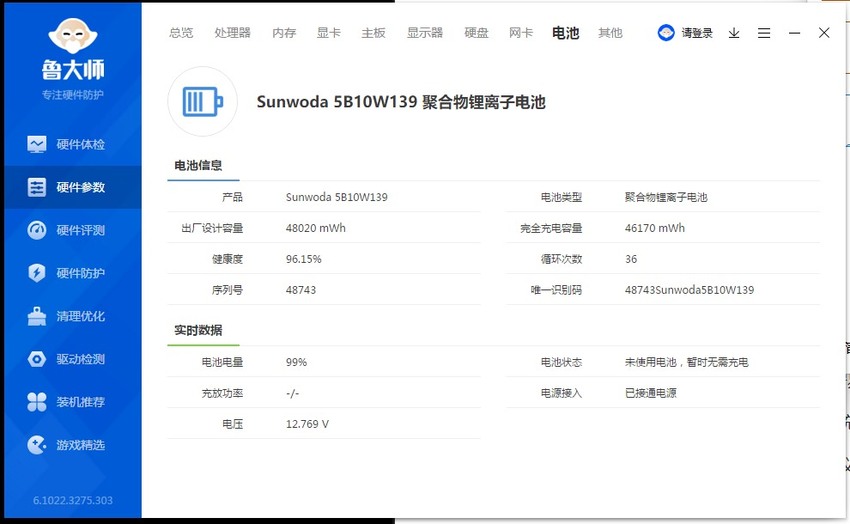Click the 充放功率 value -/-

tap(293, 393)
